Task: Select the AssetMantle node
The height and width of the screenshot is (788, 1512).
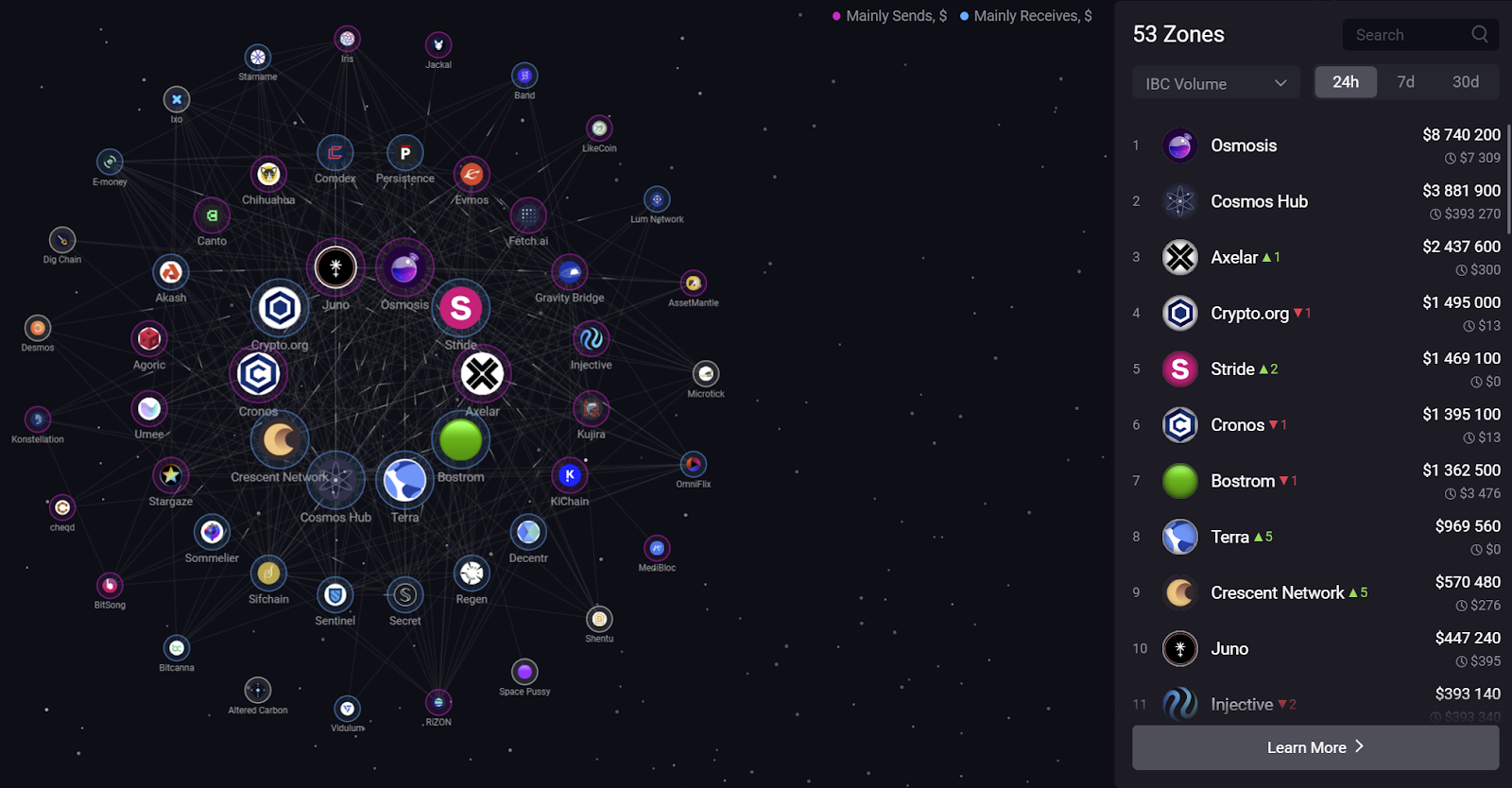Action: tap(694, 283)
